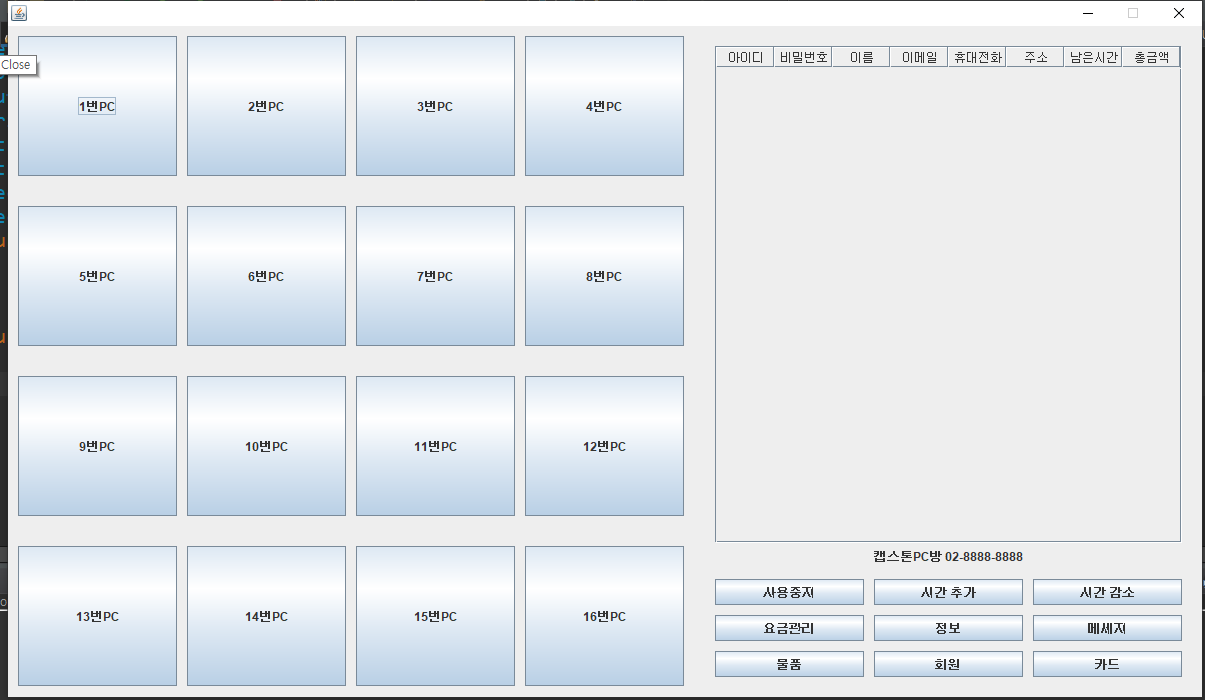Select the 11번PC seat button
1205x700 pixels.
tap(435, 446)
